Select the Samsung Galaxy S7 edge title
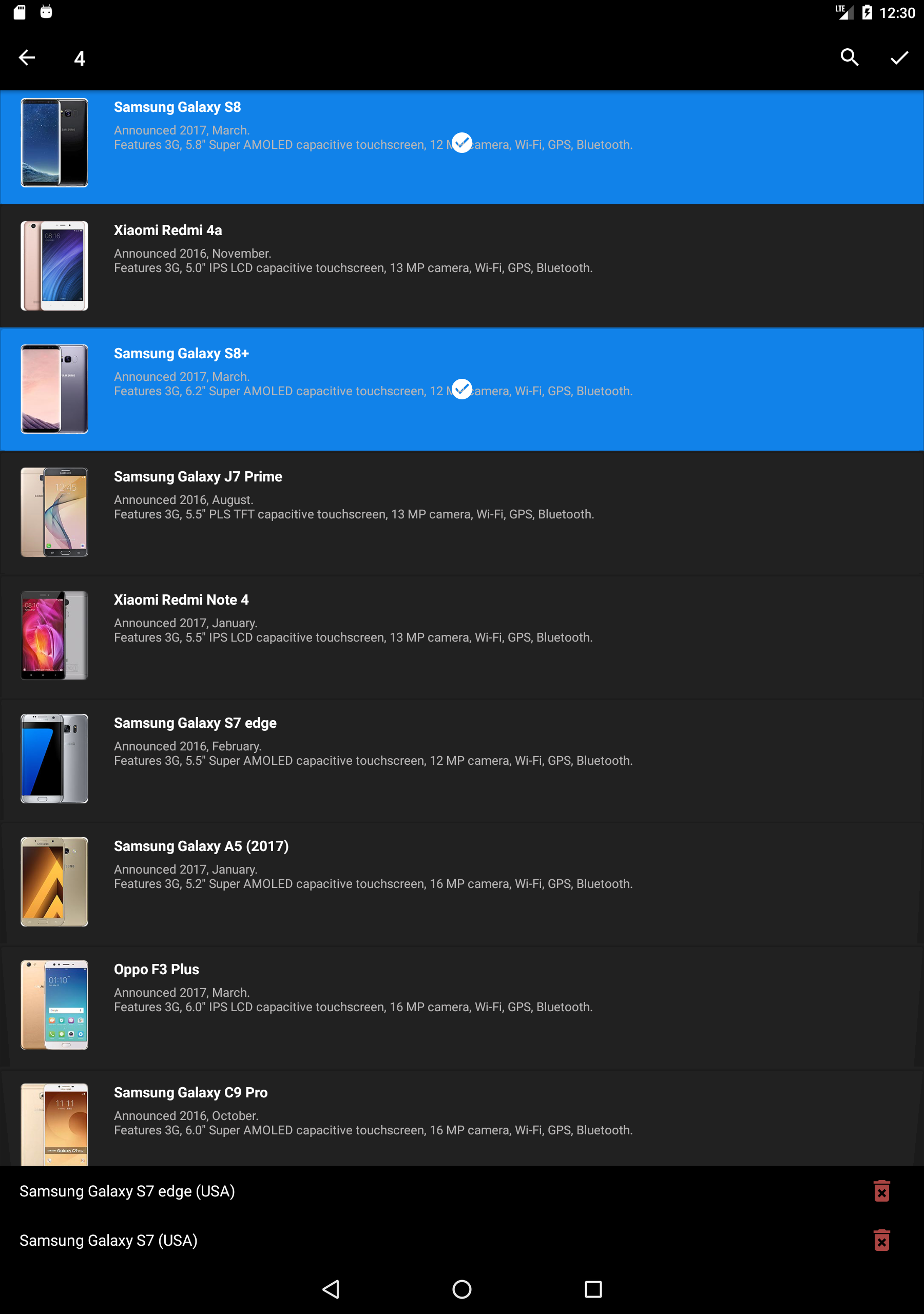Viewport: 924px width, 1314px height. (195, 723)
